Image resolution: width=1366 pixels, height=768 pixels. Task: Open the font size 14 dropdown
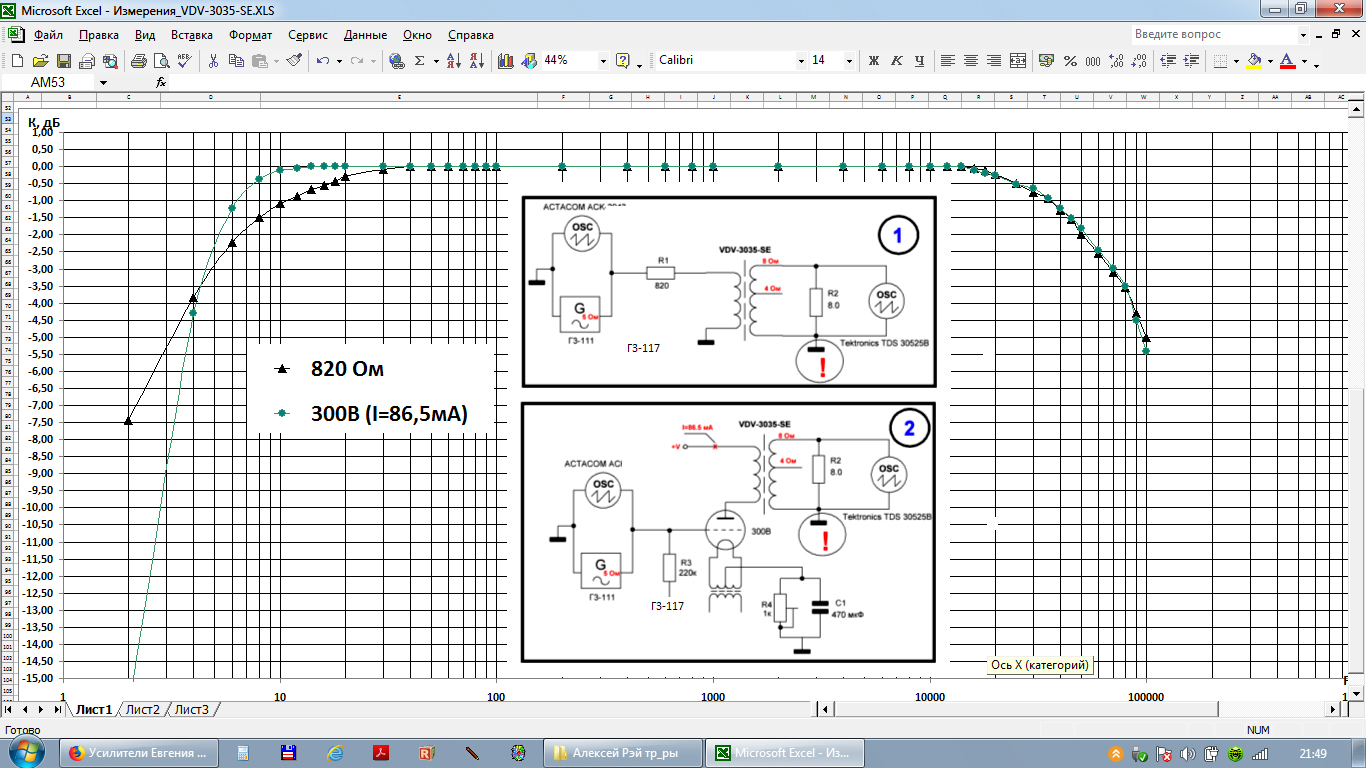(x=849, y=61)
